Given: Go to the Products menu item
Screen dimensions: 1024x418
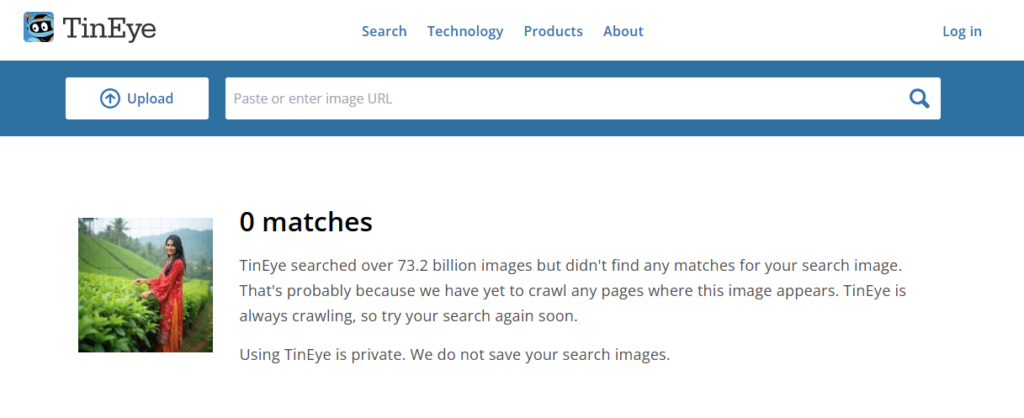Looking at the screenshot, I should pyautogui.click(x=553, y=31).
